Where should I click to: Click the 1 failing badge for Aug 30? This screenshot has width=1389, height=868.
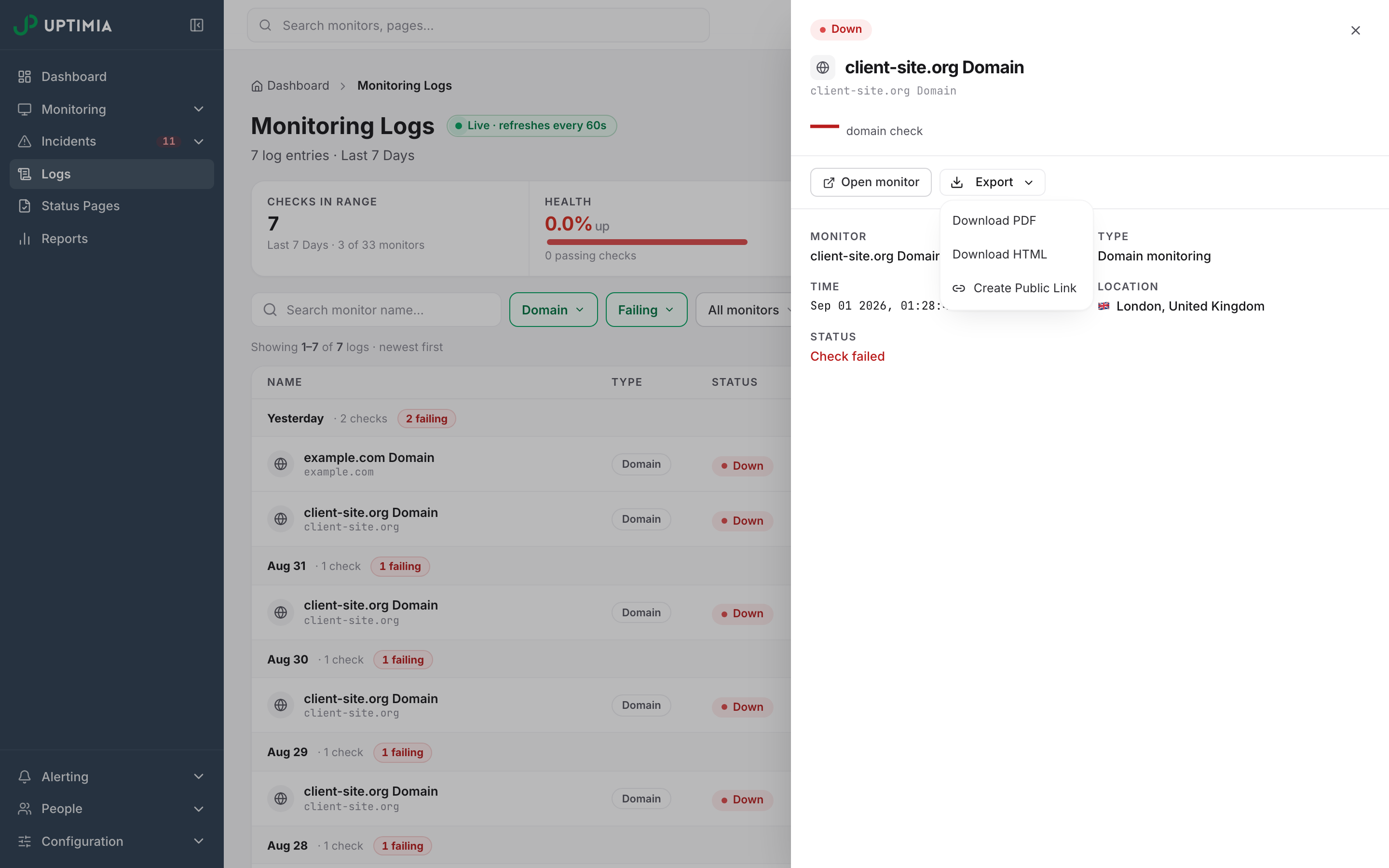click(403, 660)
